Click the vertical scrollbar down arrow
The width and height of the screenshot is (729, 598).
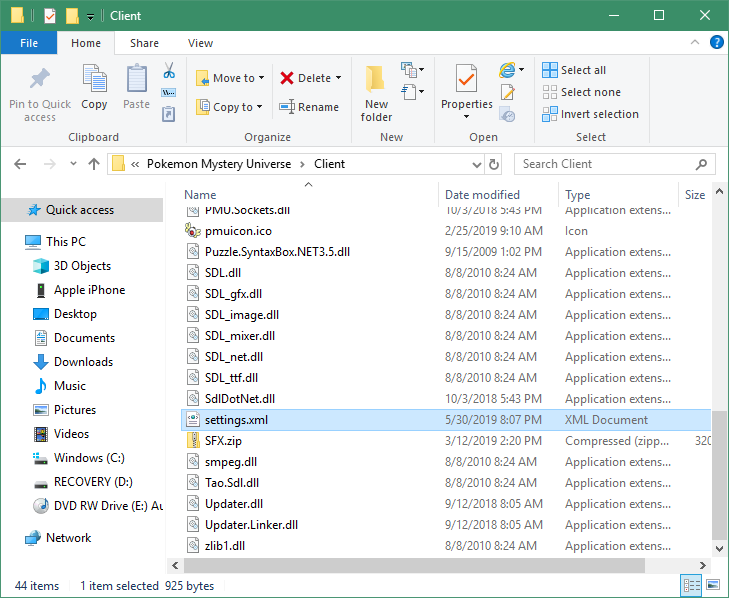coord(719,548)
